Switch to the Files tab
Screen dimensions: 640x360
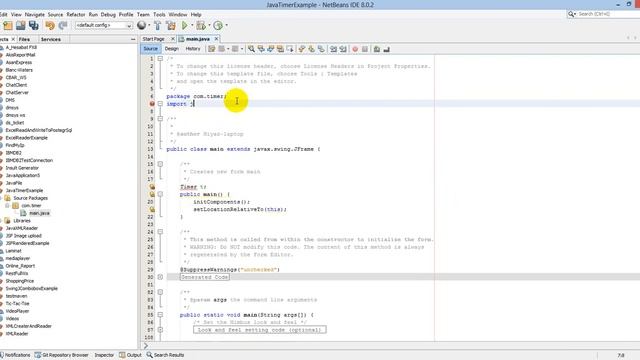tap(24, 39)
